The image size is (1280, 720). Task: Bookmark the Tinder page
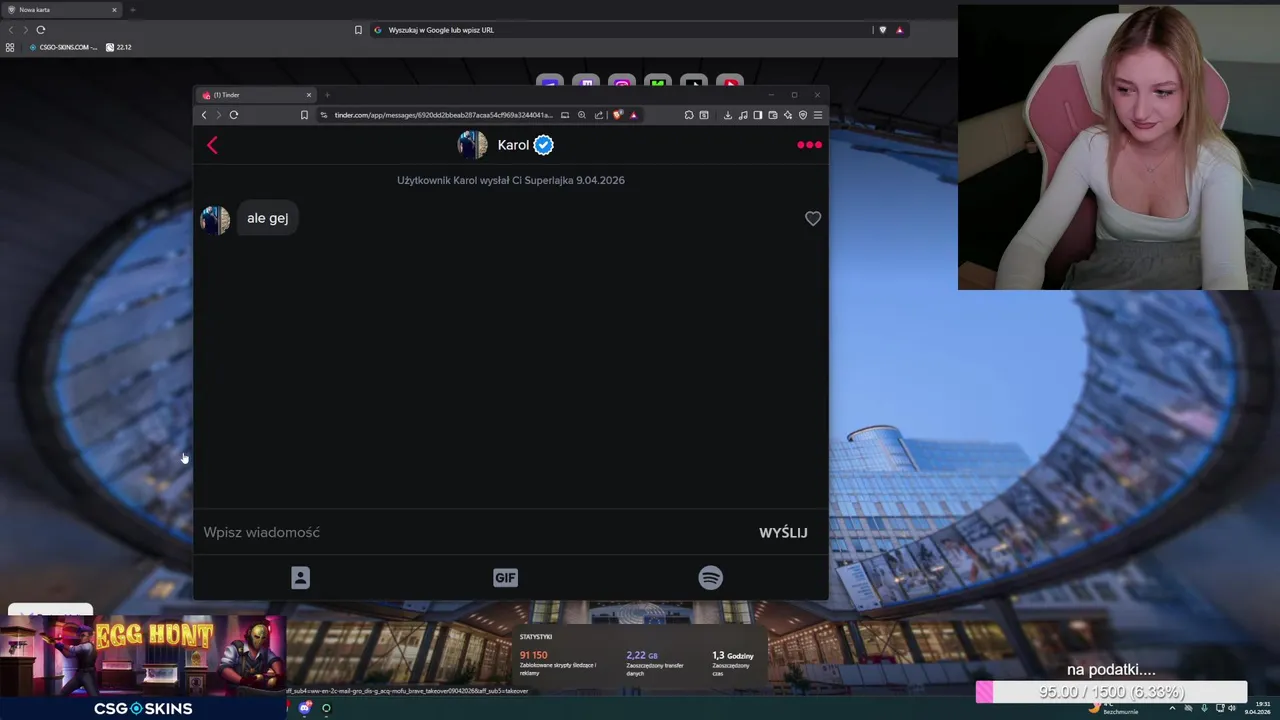(x=304, y=115)
